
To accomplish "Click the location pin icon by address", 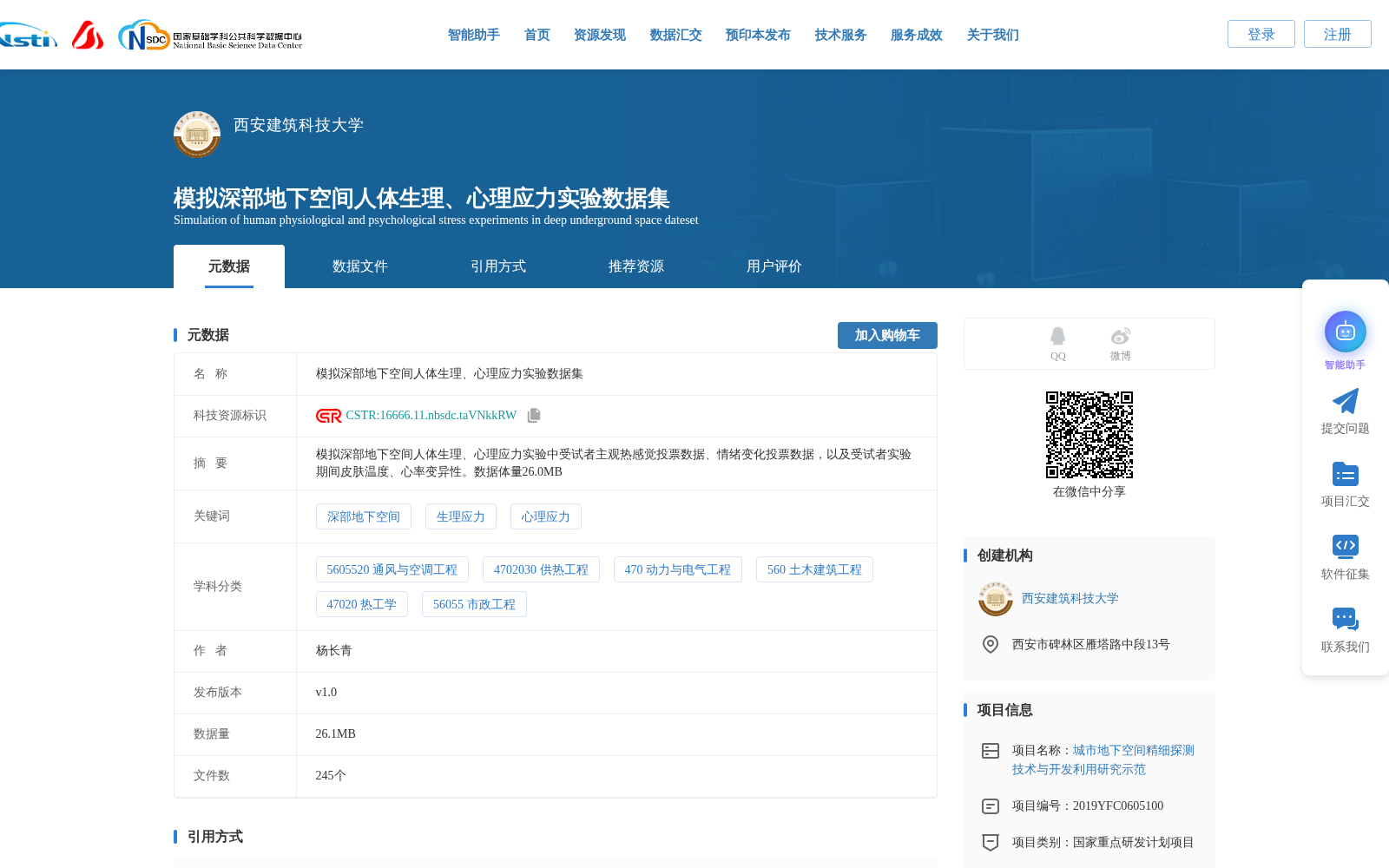I will click(991, 644).
